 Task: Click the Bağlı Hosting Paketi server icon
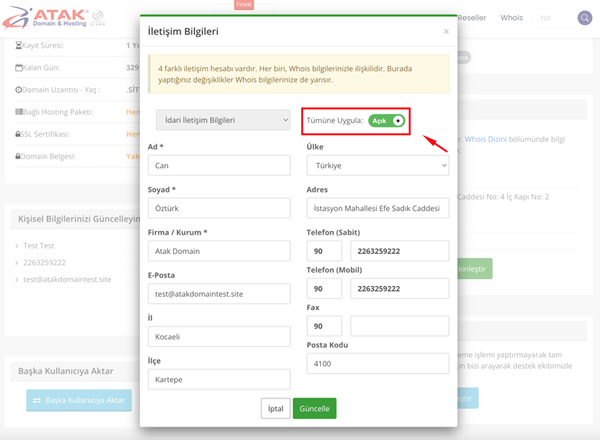(19, 112)
